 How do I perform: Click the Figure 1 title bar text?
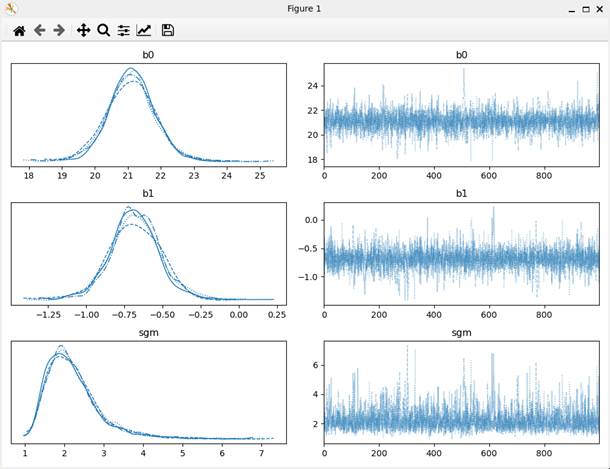pos(304,9)
